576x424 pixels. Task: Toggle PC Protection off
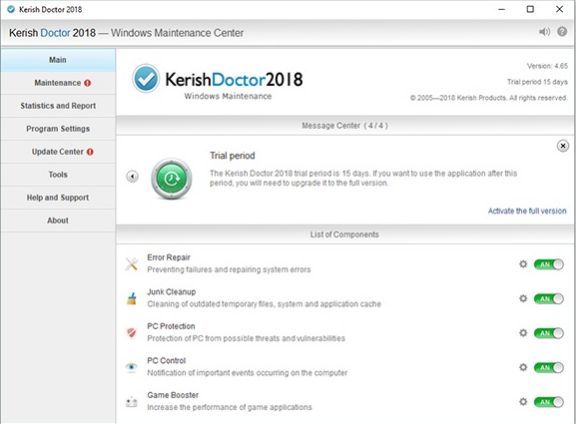549,333
